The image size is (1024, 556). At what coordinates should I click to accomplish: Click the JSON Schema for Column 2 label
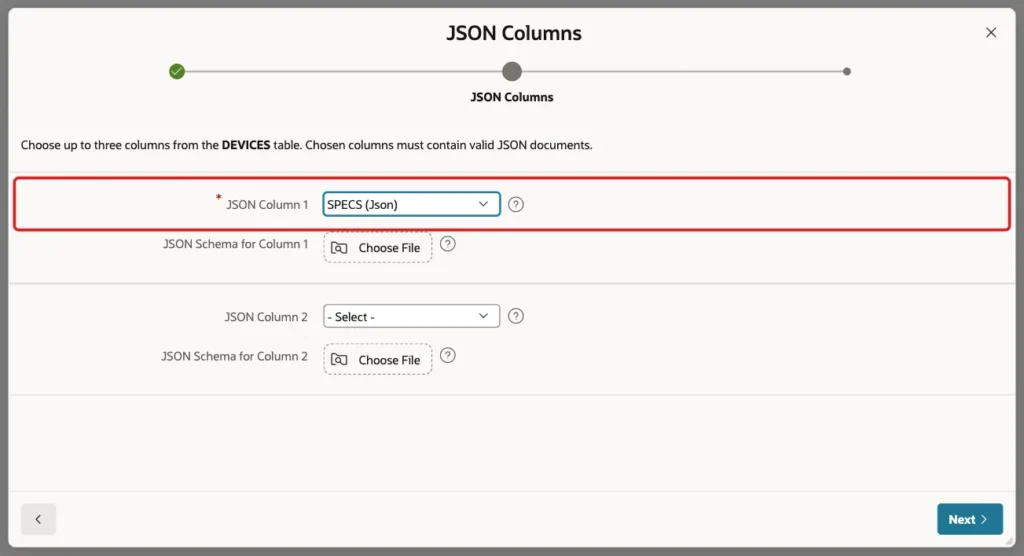pos(234,356)
